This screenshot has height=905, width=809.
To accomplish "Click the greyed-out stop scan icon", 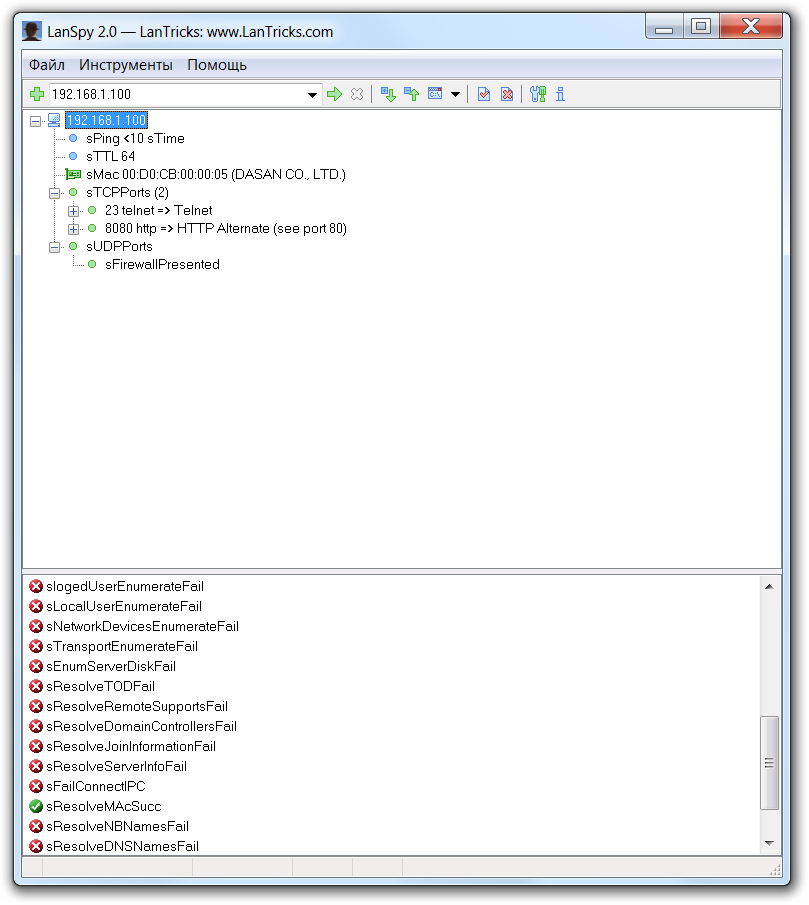I will (x=357, y=94).
